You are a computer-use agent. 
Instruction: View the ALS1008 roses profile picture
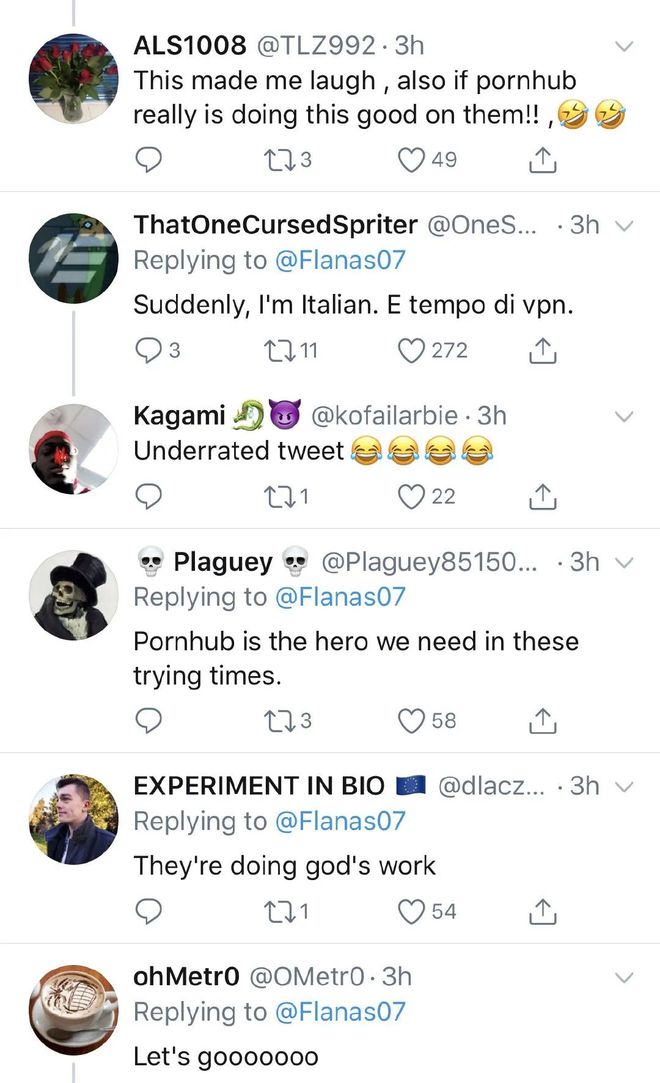coord(73,78)
